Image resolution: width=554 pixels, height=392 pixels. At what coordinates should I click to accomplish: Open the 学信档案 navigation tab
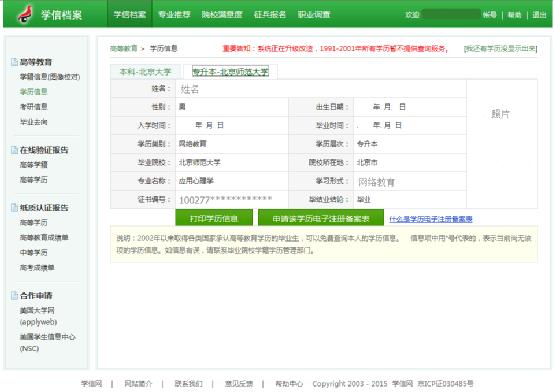pos(130,14)
